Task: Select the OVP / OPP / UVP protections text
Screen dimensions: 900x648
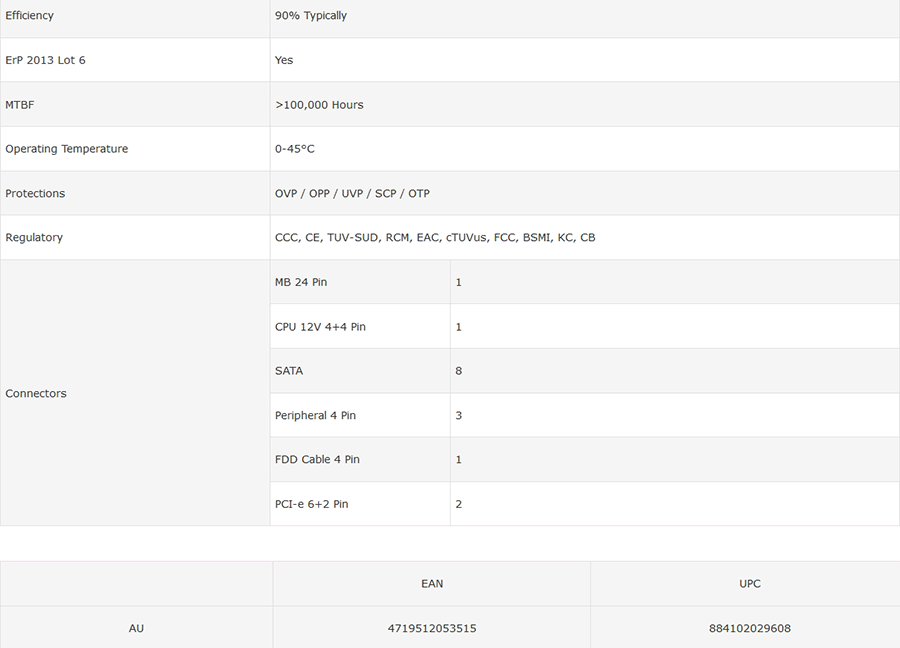Action: click(x=352, y=193)
